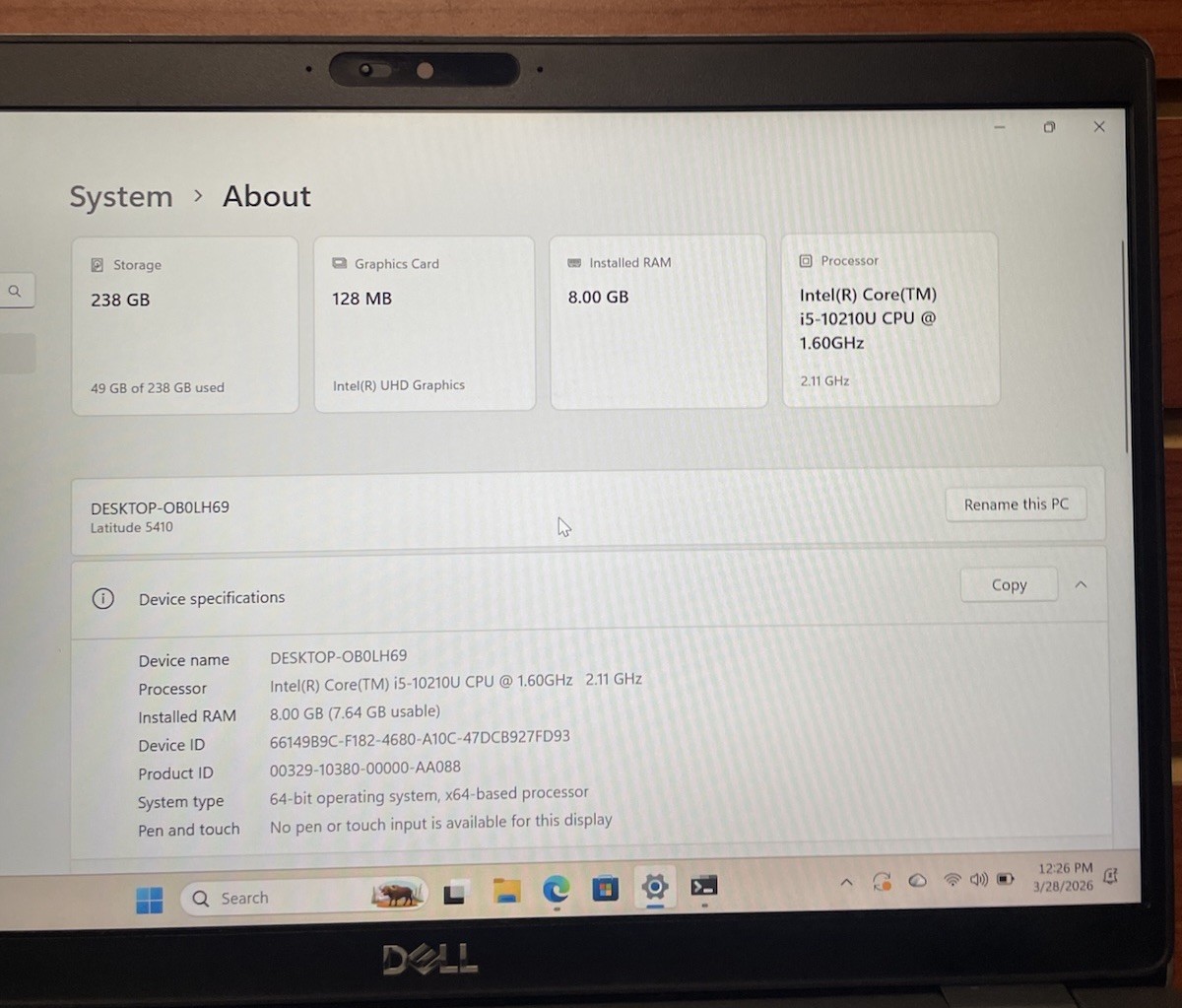Click the 49 GB of 238 GB used text
The image size is (1182, 1008).
(158, 388)
